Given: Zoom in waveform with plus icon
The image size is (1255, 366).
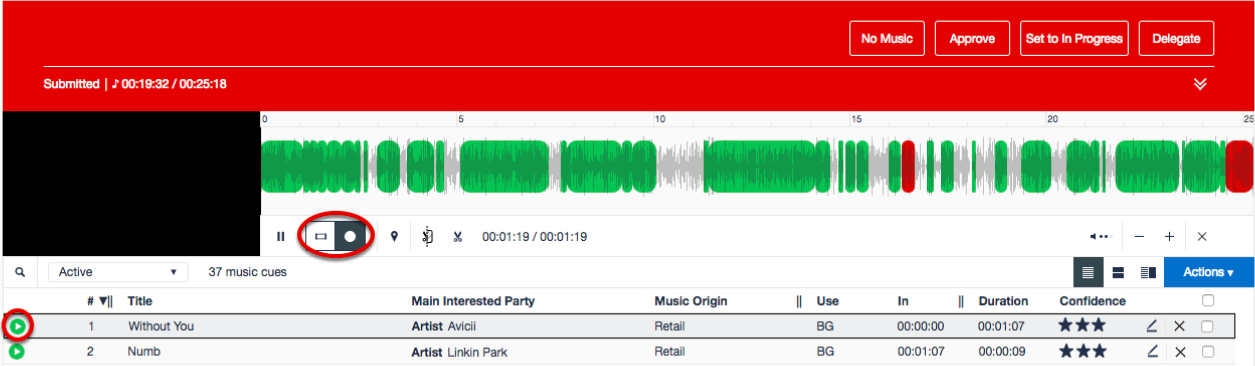Looking at the screenshot, I should (1169, 237).
